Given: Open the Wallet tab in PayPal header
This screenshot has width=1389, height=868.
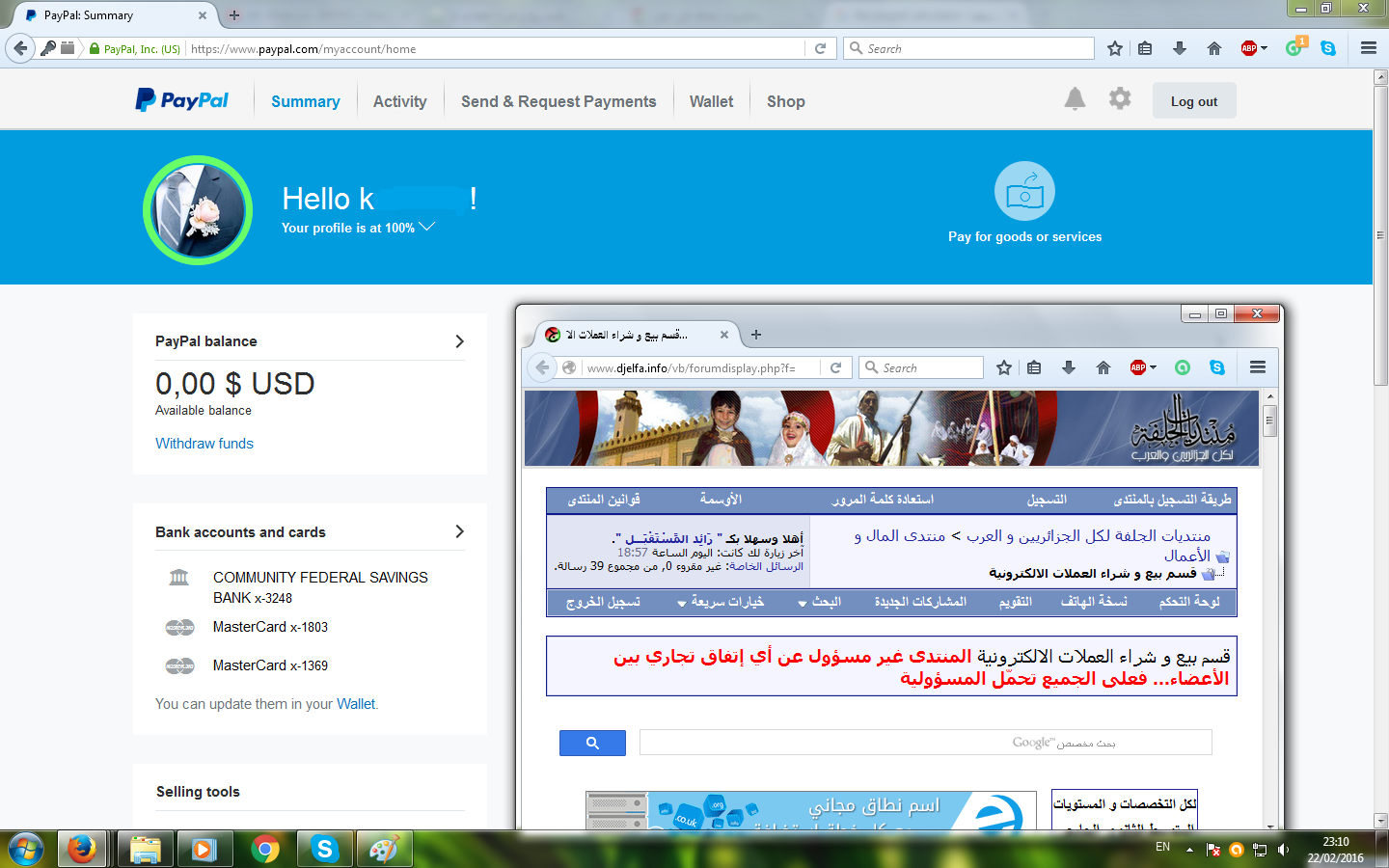Looking at the screenshot, I should coord(711,101).
